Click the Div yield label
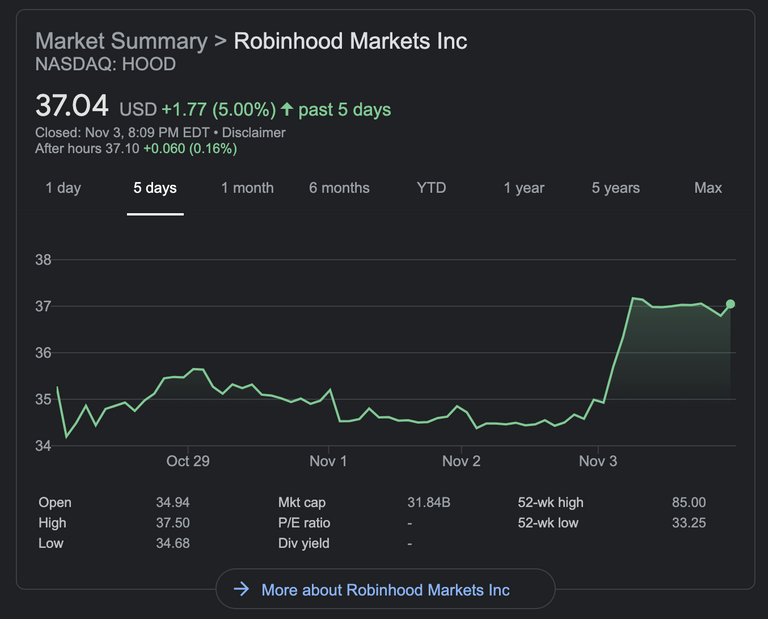The width and height of the screenshot is (768, 619). pyautogui.click(x=304, y=544)
